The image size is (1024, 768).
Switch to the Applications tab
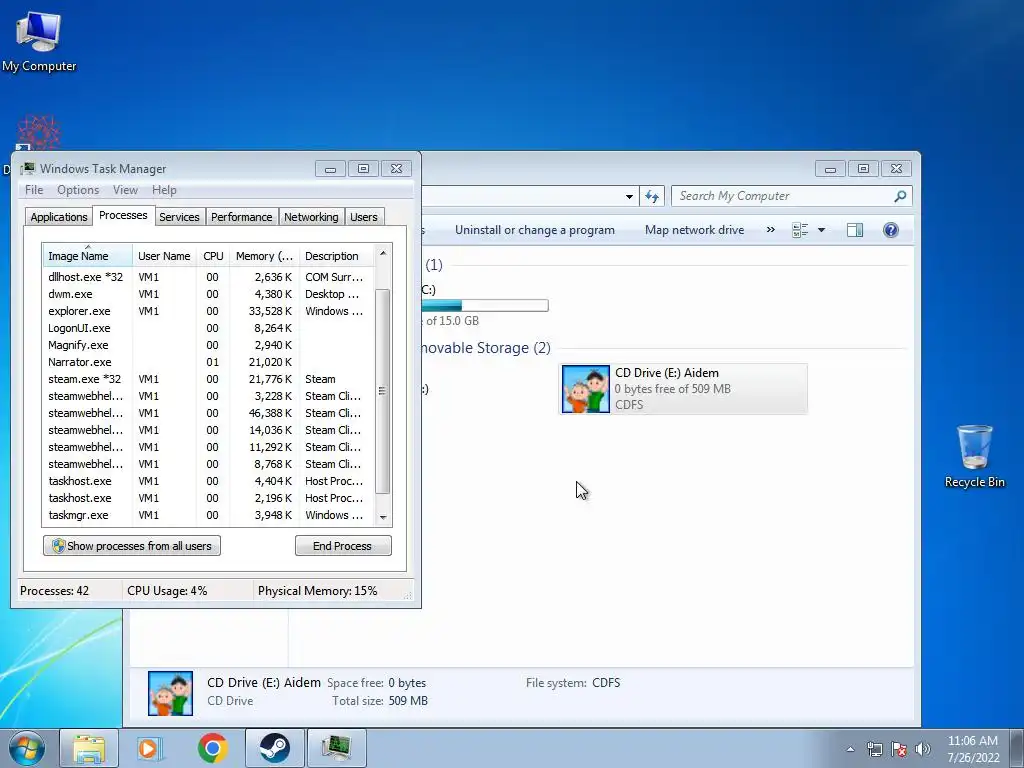click(59, 217)
